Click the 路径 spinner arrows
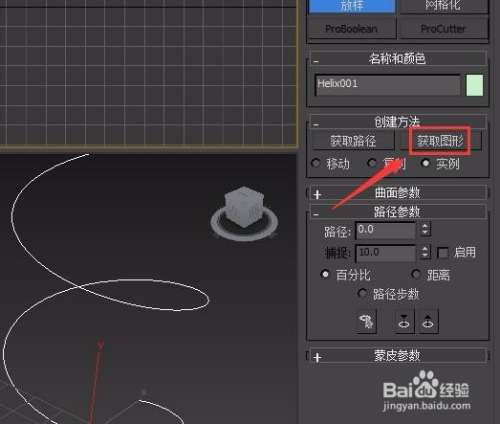The width and height of the screenshot is (500, 424). coord(425,229)
